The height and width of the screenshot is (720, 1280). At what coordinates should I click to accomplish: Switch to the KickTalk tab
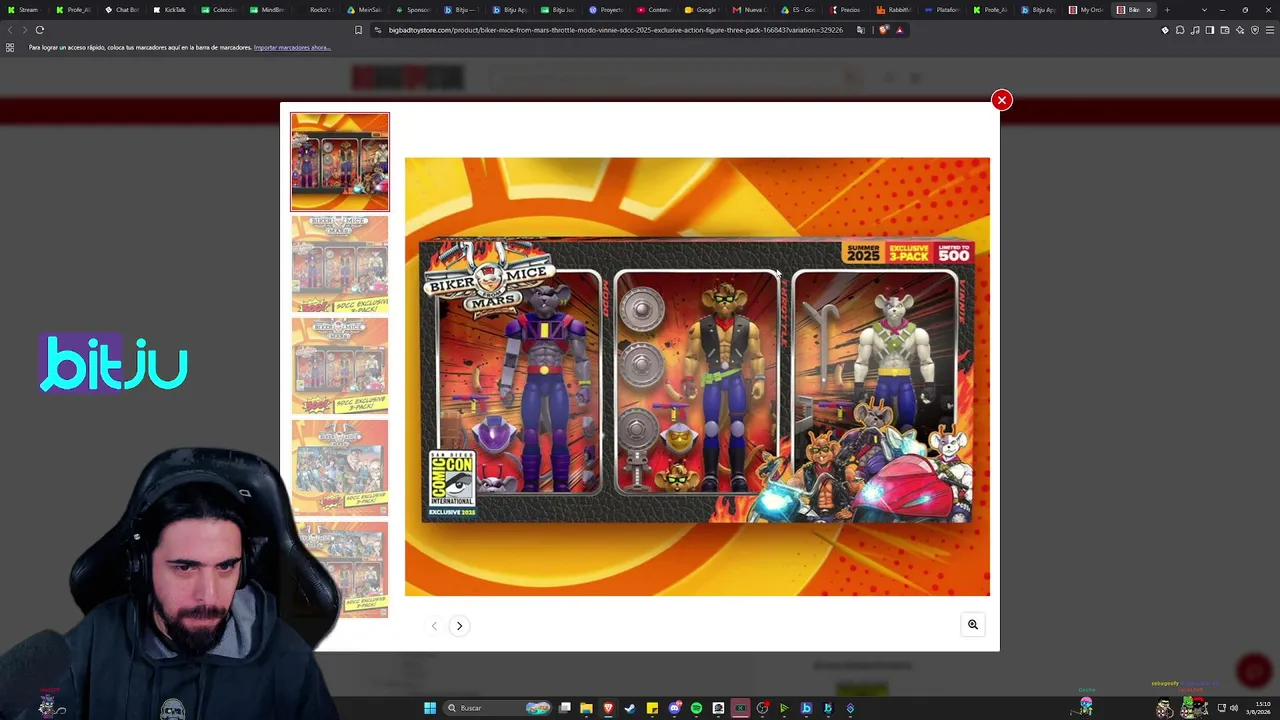click(x=170, y=10)
